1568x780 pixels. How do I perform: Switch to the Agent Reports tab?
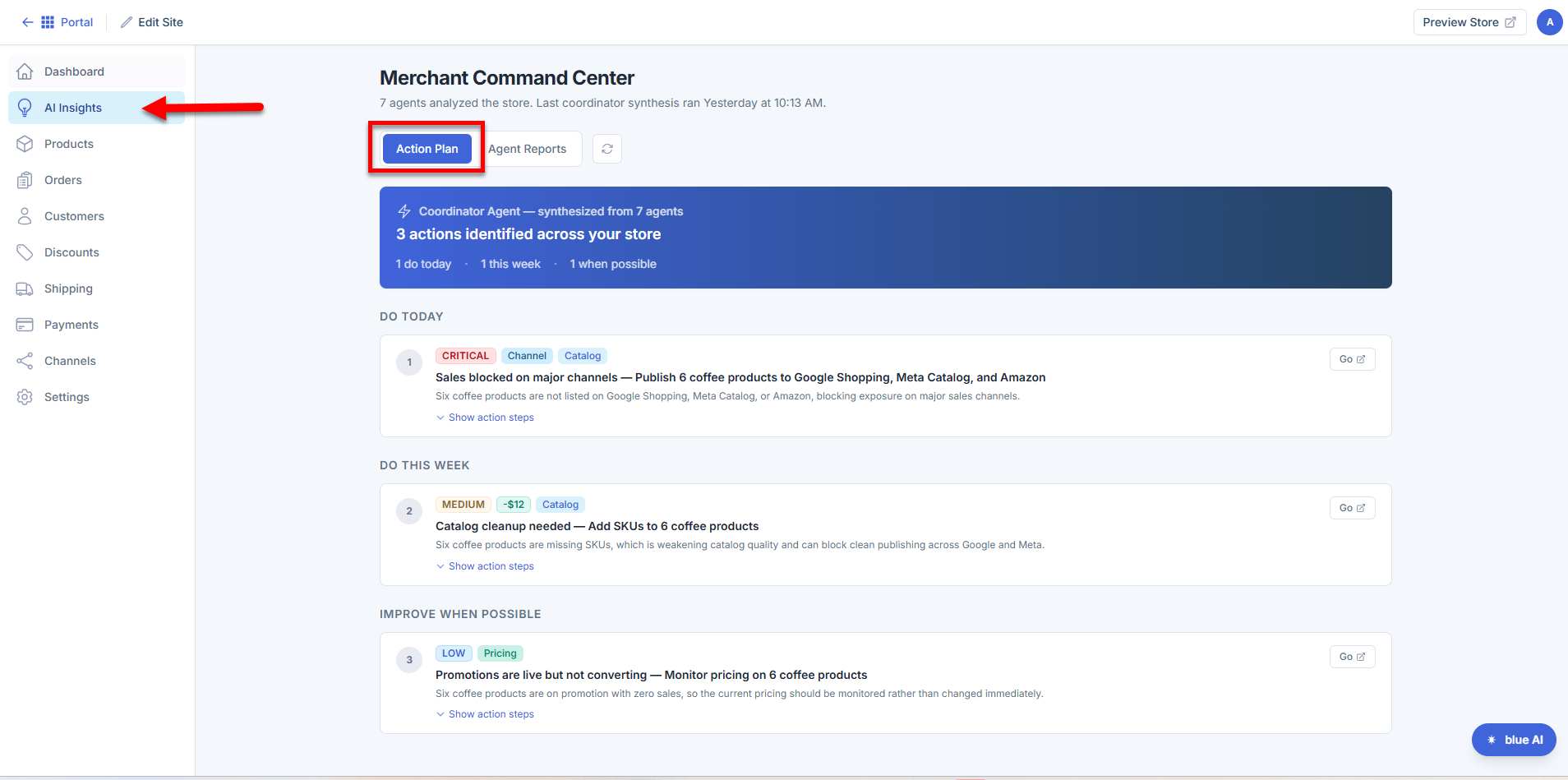coord(527,149)
